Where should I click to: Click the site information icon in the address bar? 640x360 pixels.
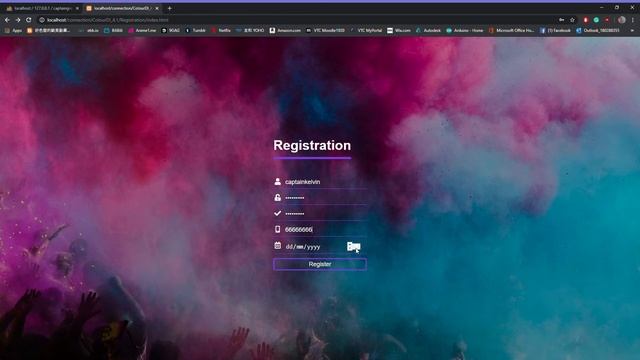[x=42, y=20]
